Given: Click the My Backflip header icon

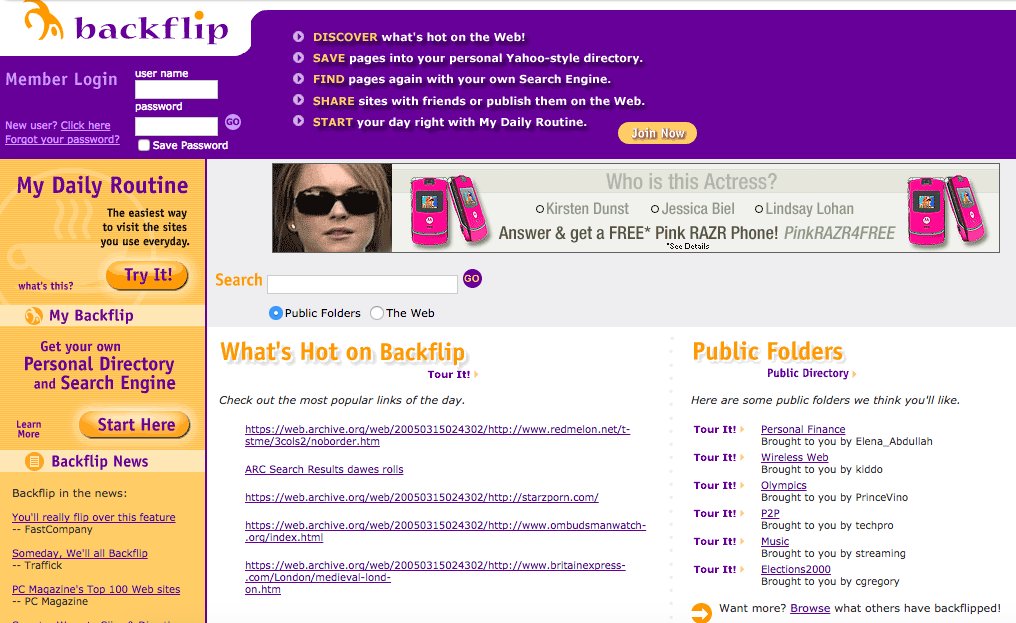Looking at the screenshot, I should (33, 316).
